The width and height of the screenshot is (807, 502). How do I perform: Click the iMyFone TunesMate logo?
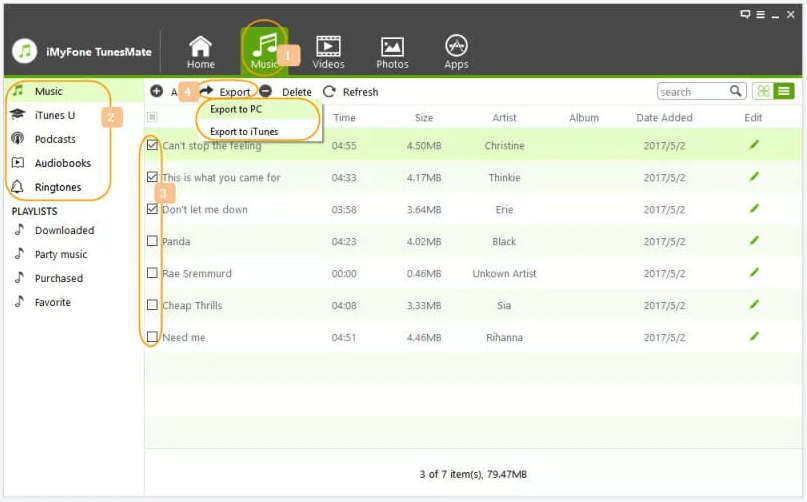[24, 51]
